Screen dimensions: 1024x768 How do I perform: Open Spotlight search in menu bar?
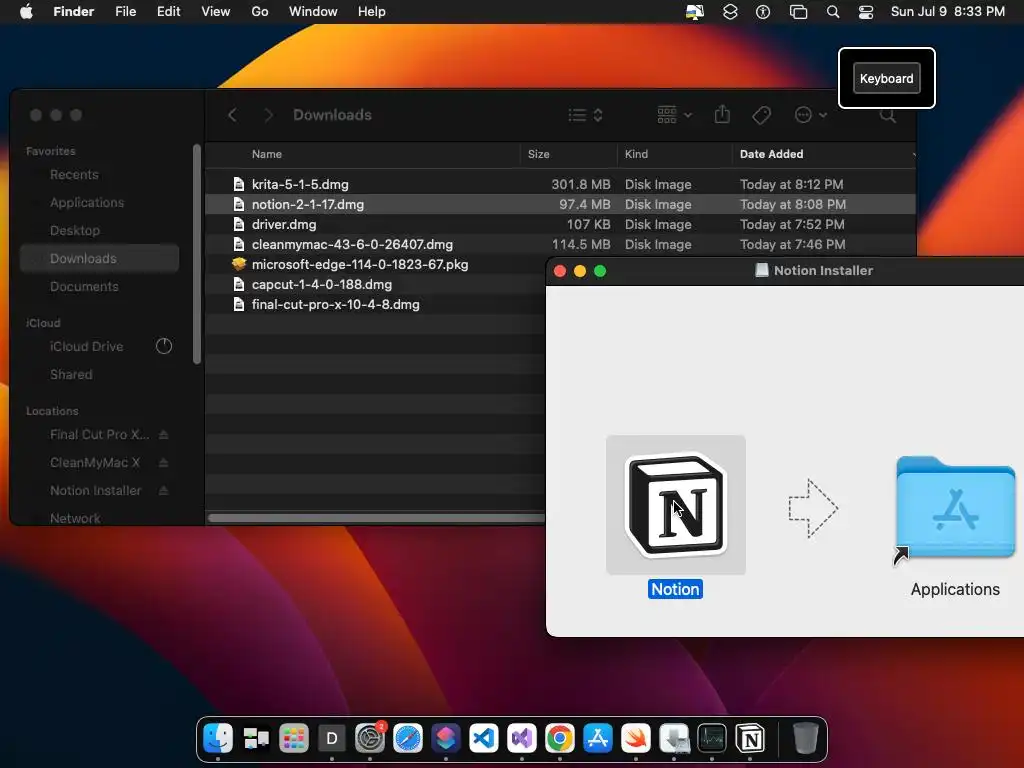[833, 12]
